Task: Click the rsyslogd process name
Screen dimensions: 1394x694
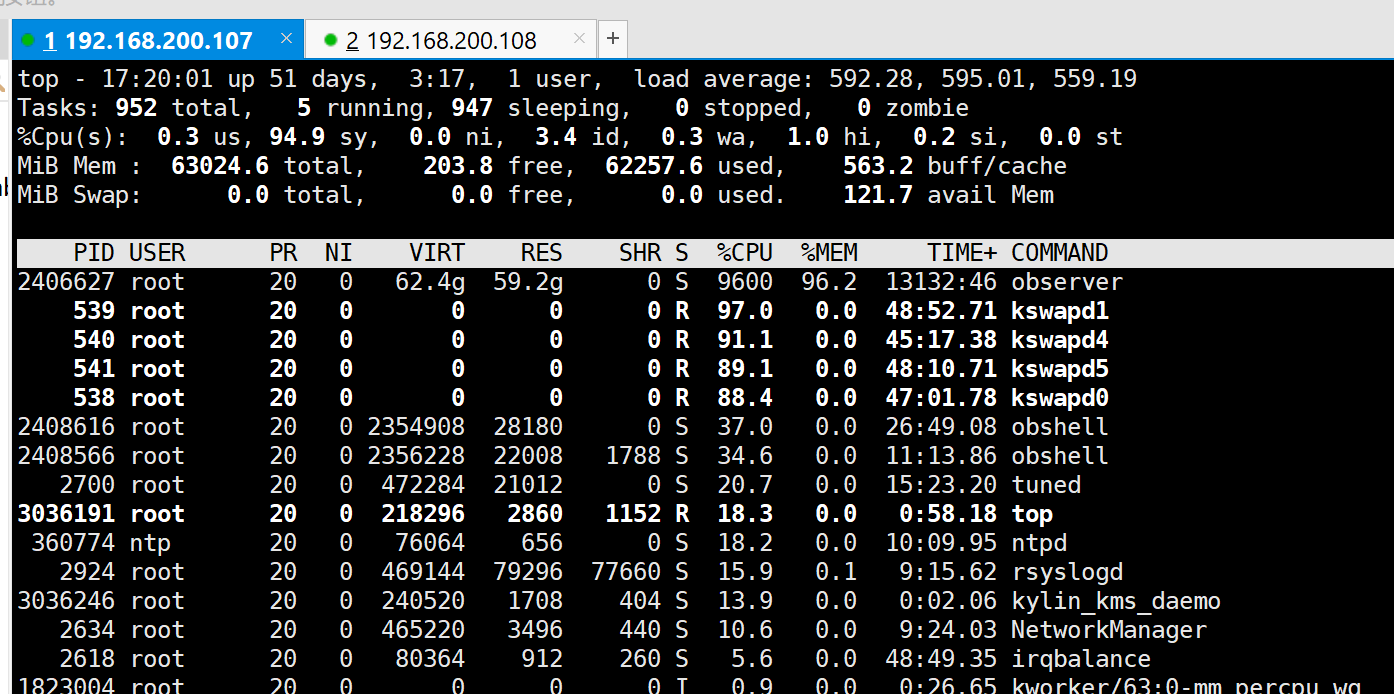Action: (1066, 572)
